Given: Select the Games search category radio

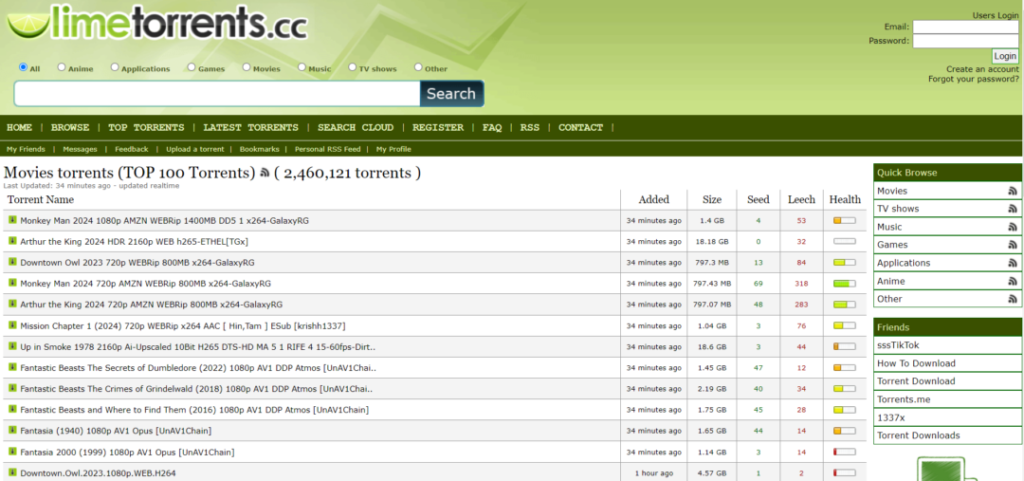Looking at the screenshot, I should point(191,67).
